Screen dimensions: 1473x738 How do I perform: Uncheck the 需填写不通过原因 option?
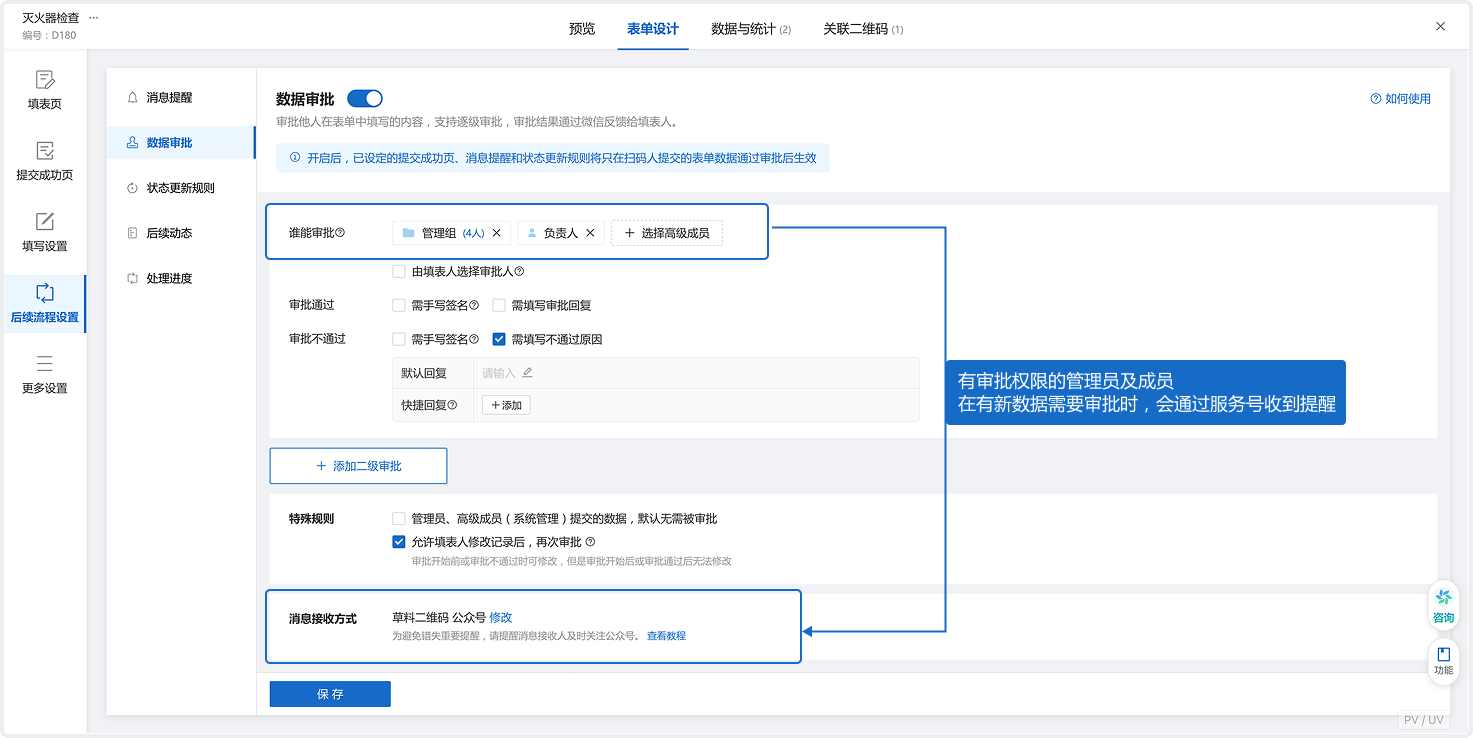(x=498, y=338)
